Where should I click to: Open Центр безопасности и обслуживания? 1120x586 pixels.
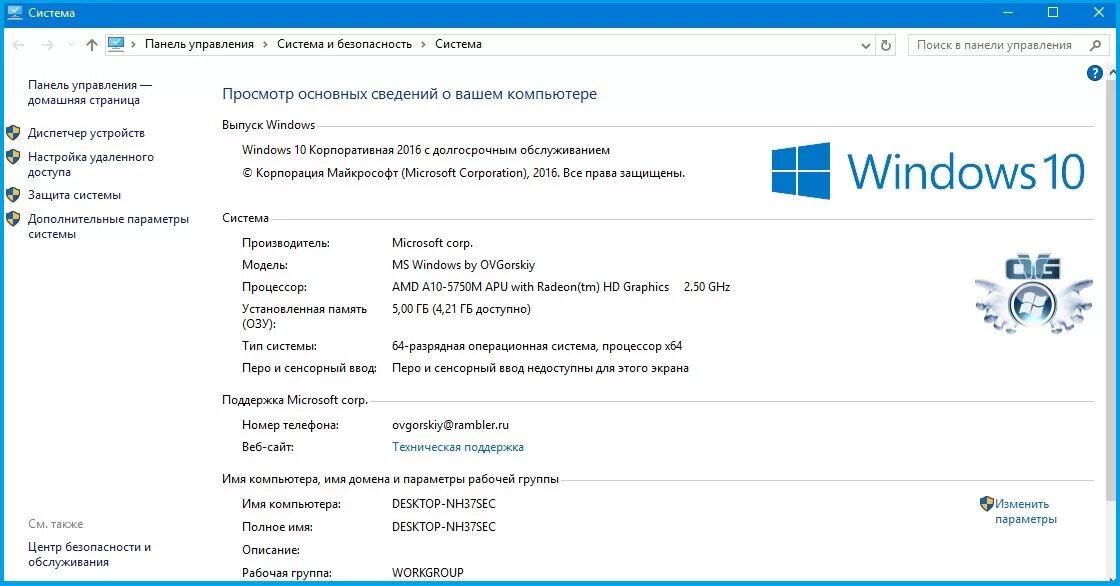pyautogui.click(x=89, y=555)
